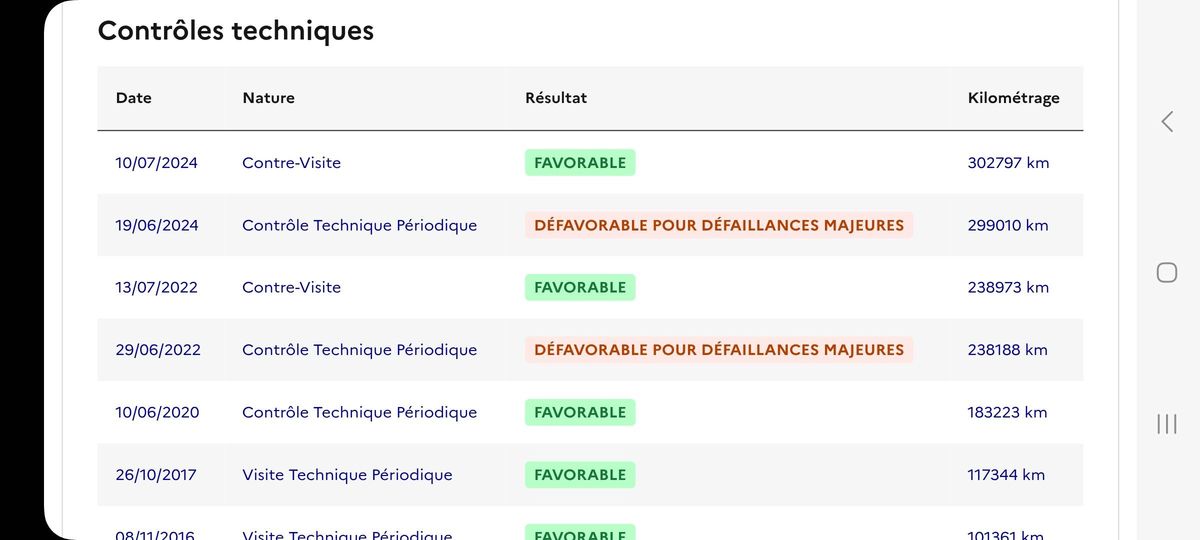Tap the Android home button
Image resolution: width=1200 pixels, height=540 pixels.
(x=1167, y=272)
